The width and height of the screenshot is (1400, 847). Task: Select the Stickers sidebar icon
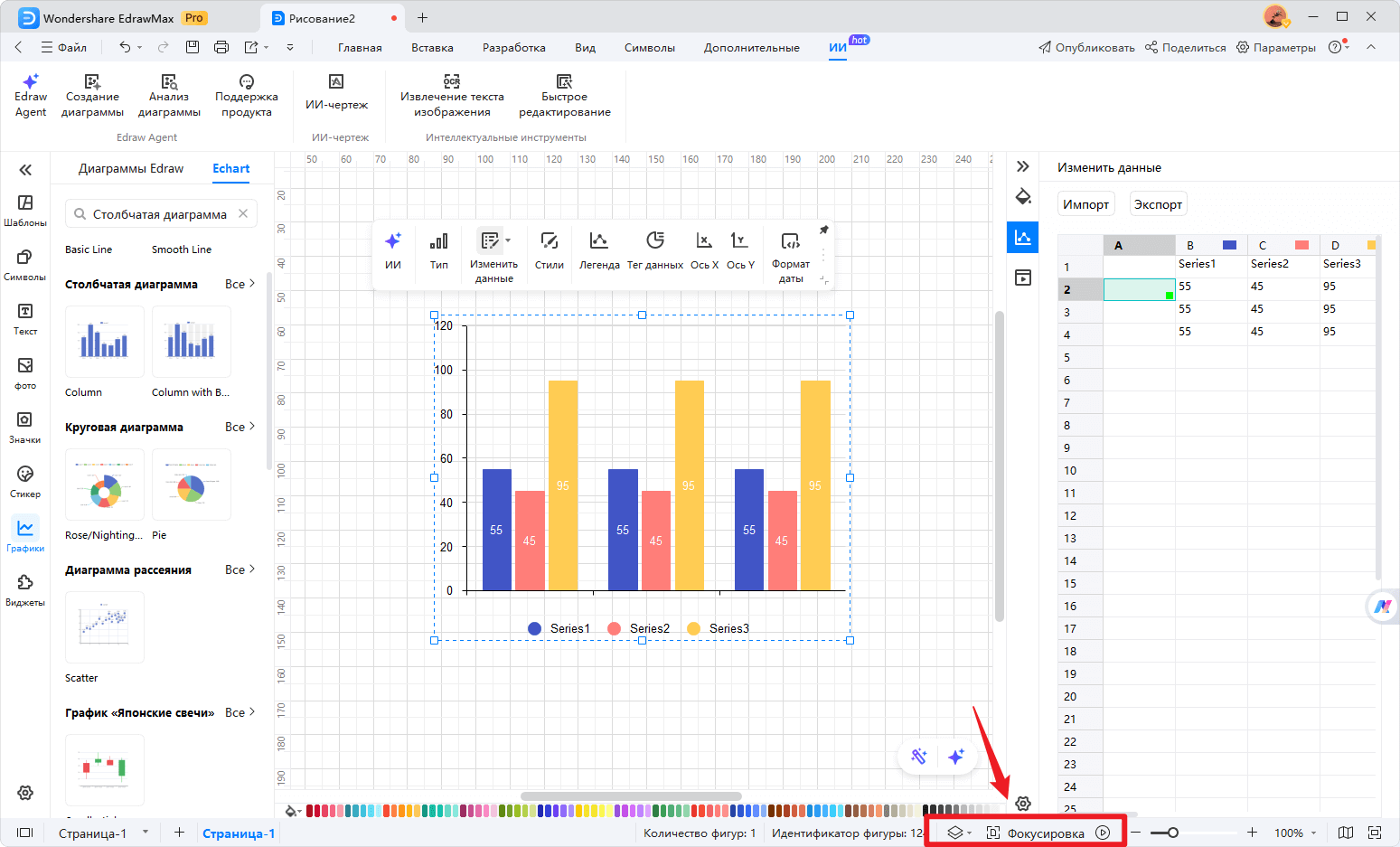[x=25, y=481]
